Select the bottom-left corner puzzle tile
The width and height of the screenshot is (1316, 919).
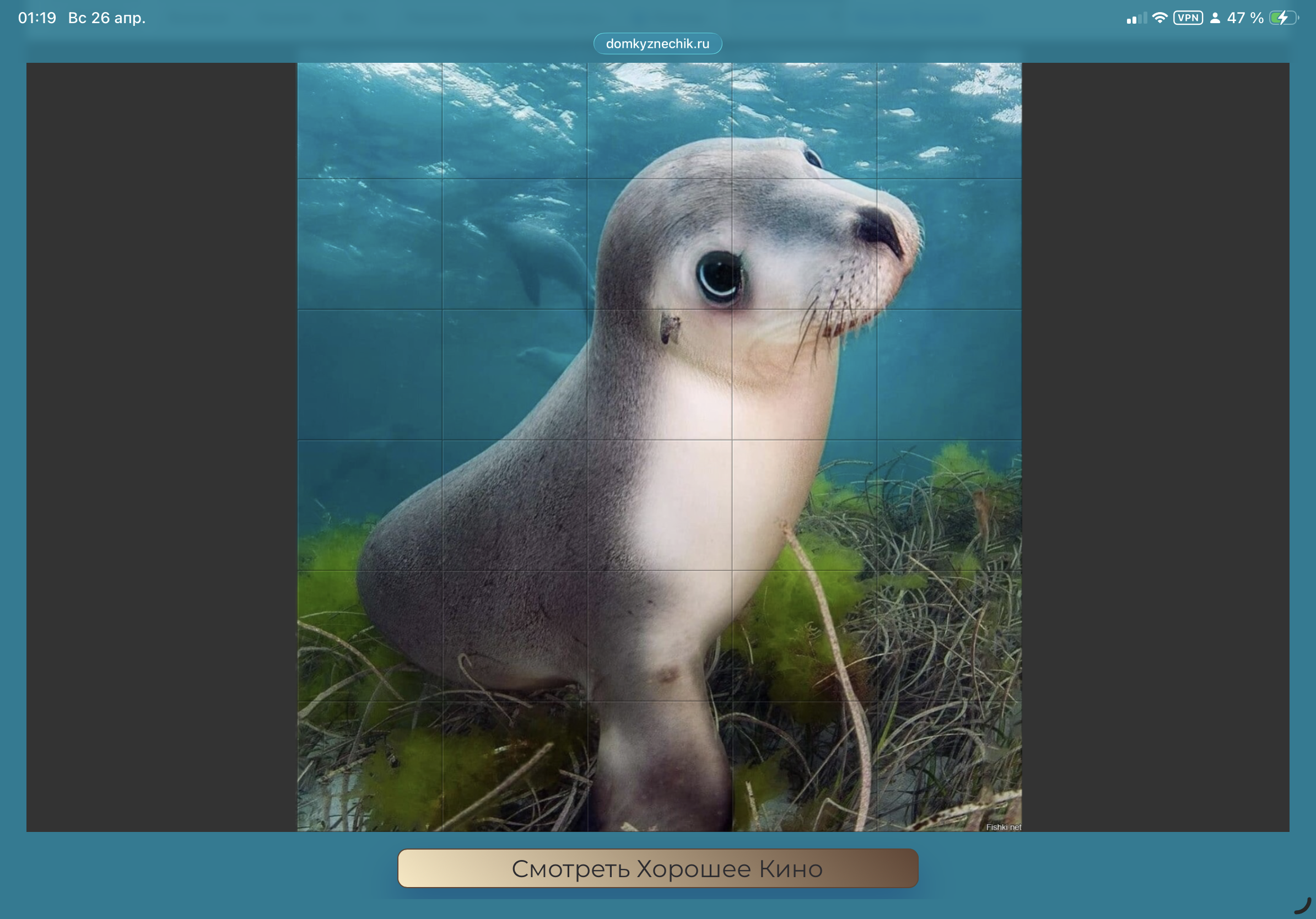pyautogui.click(x=370, y=766)
